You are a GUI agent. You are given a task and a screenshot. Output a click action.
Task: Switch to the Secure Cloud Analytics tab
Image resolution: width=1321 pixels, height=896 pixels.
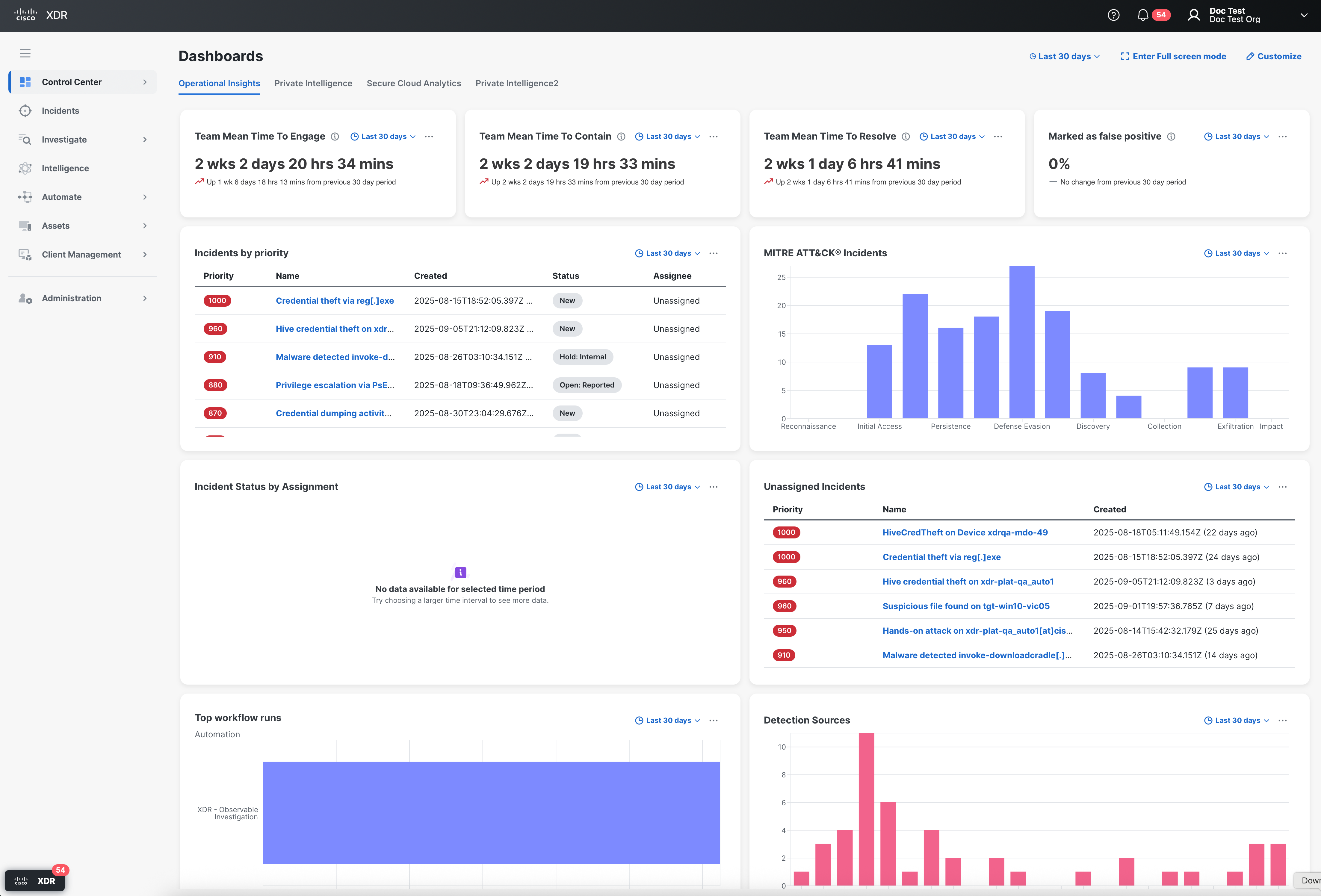413,84
